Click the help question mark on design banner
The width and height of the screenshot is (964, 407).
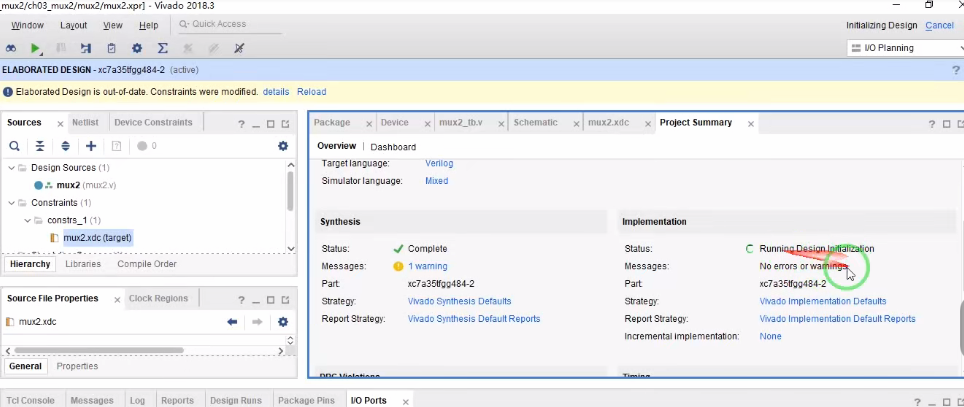point(955,70)
